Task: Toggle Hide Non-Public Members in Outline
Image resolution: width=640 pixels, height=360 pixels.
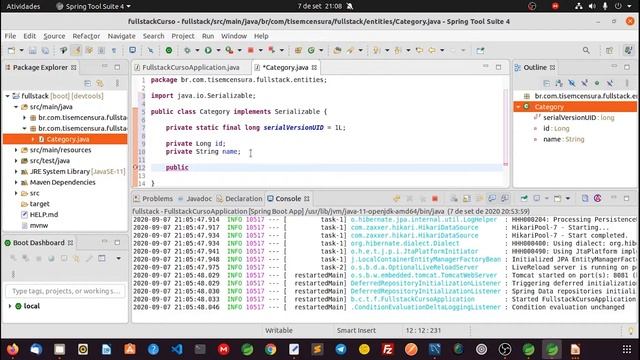Action: pyautogui.click(x=597, y=83)
